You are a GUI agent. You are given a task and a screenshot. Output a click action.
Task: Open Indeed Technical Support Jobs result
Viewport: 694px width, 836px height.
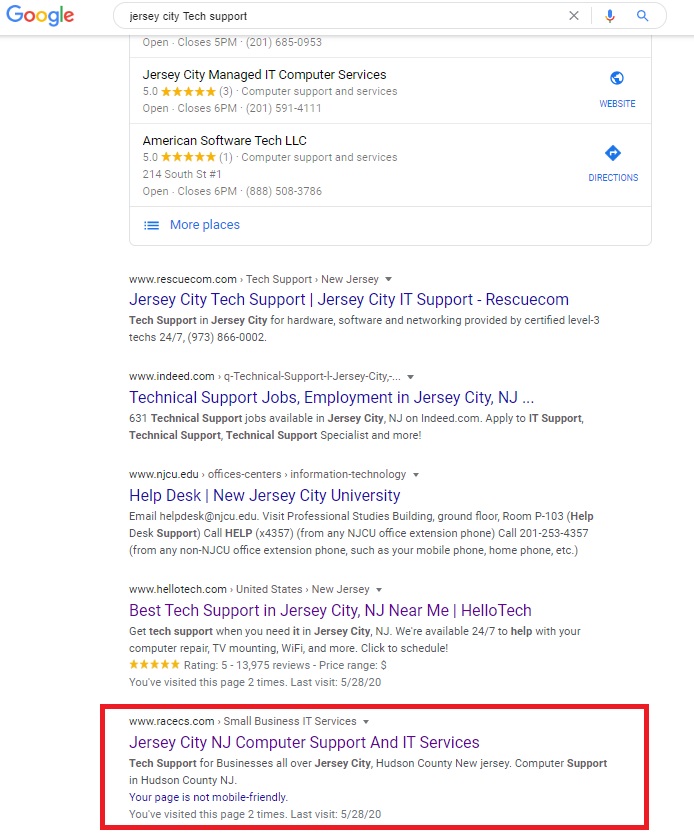pyautogui.click(x=331, y=398)
